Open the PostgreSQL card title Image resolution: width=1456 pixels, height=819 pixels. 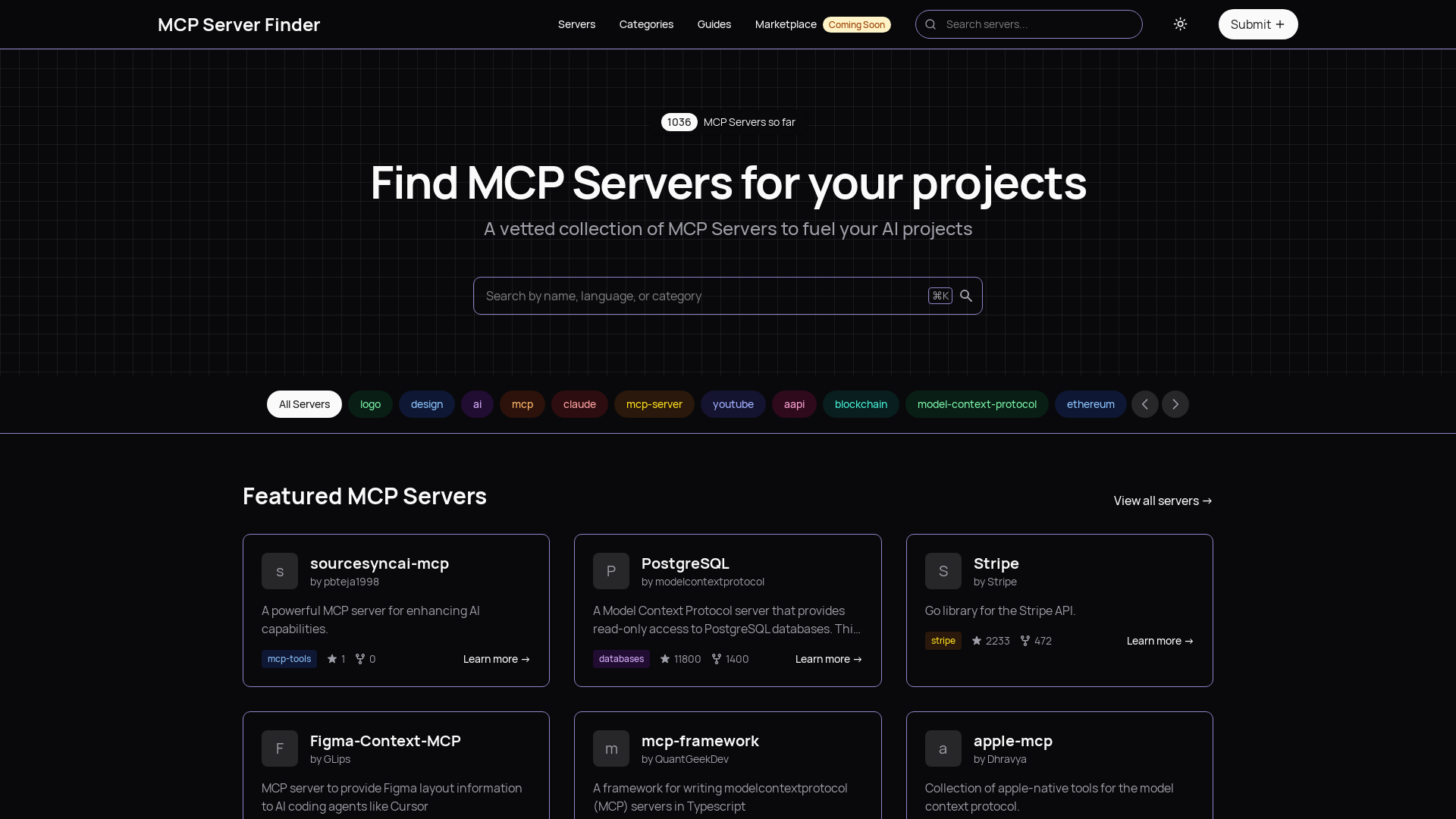point(686,563)
